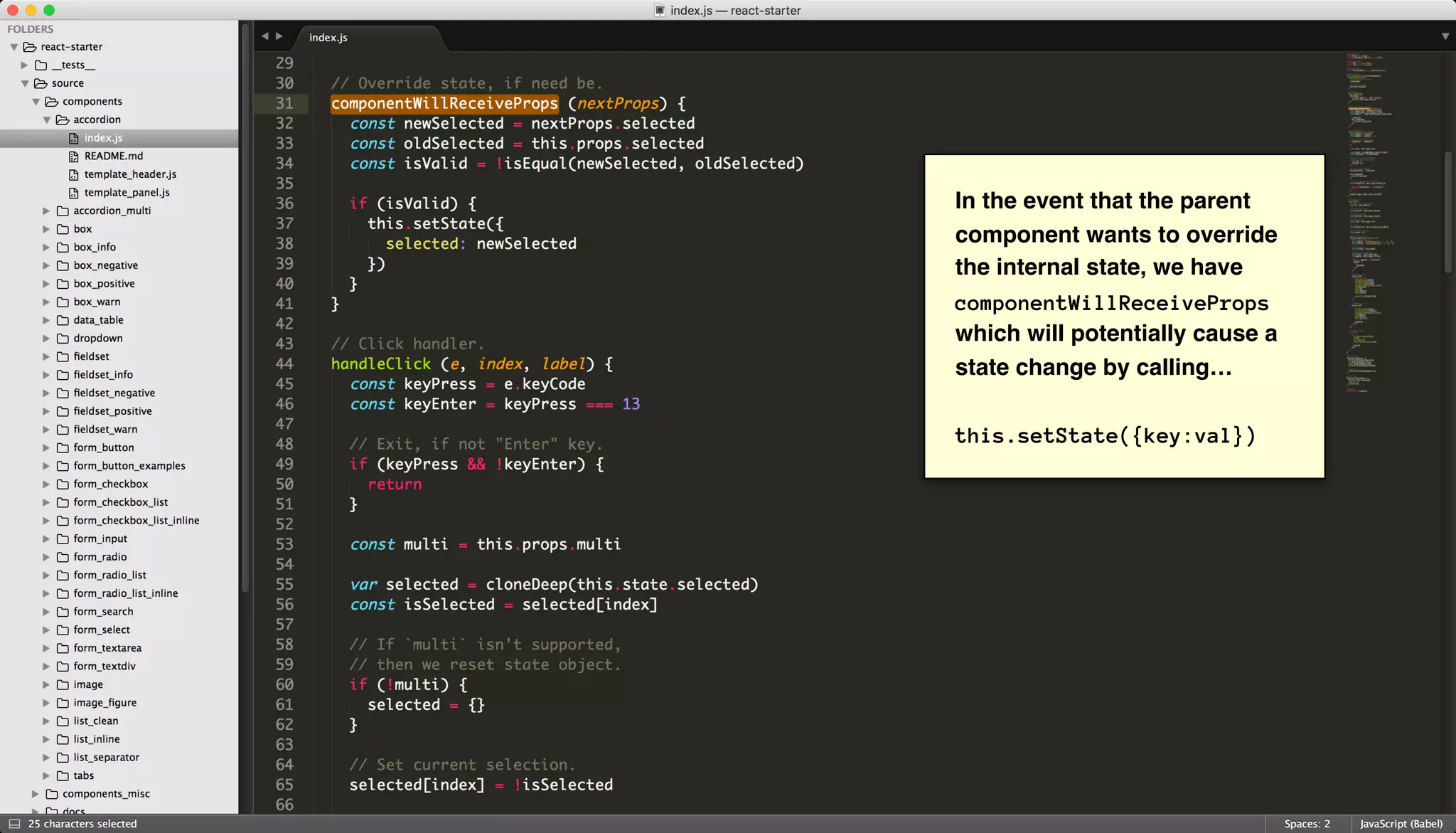Image resolution: width=1456 pixels, height=833 pixels.
Task: Change syntax via JavaScript (Babel) label
Action: [x=1401, y=824]
